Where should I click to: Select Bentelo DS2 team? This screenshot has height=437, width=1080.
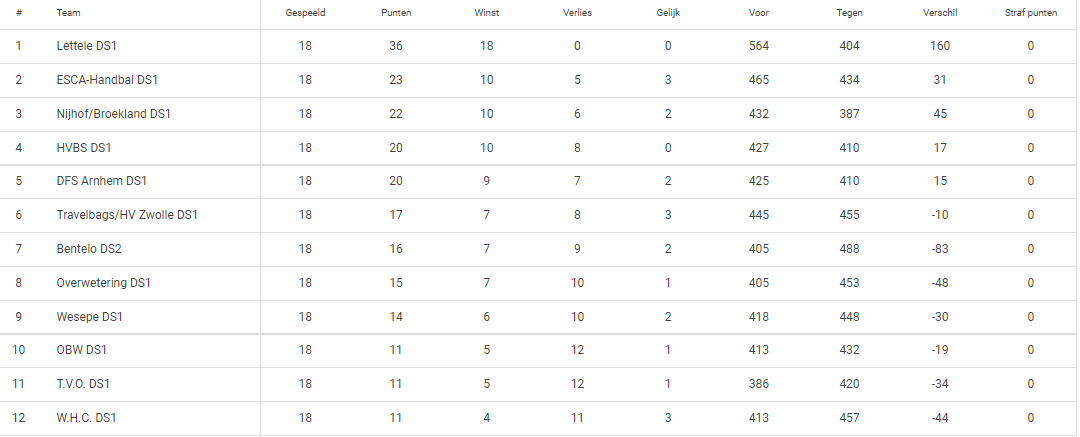(x=89, y=249)
